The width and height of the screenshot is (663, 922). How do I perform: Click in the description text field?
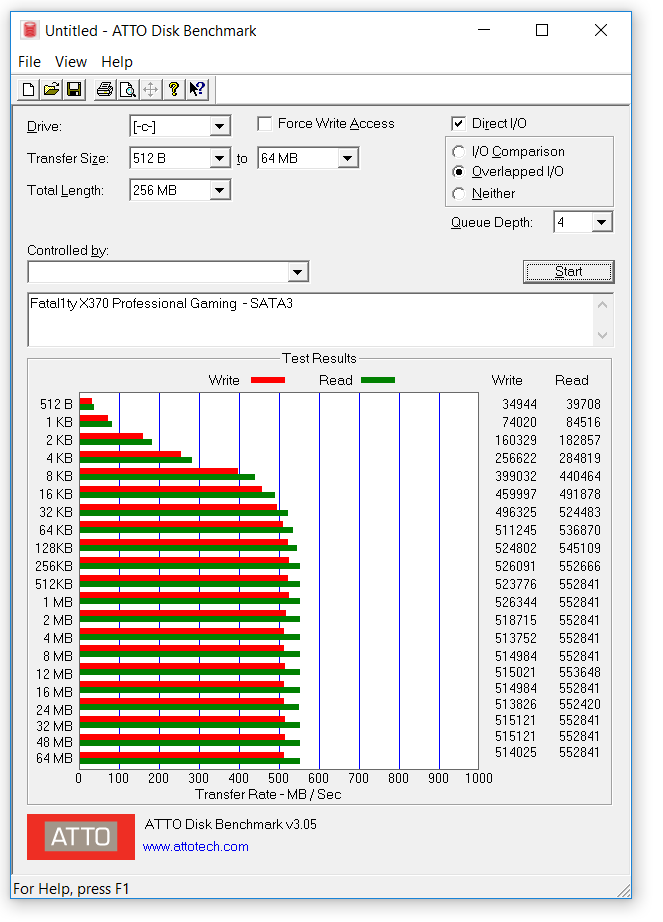pos(312,320)
